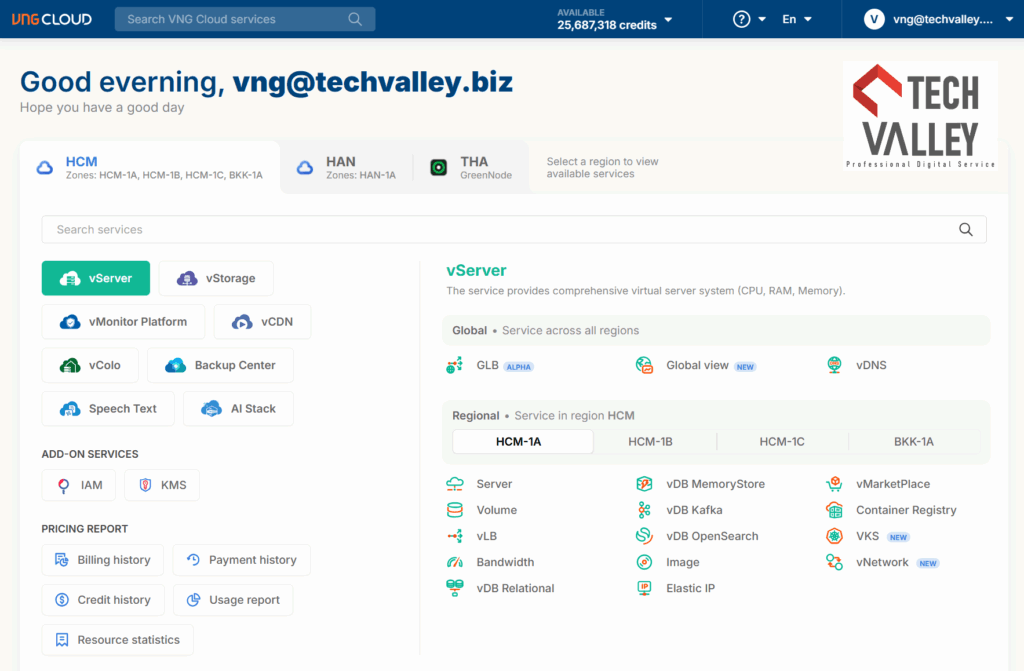Click the vDB MemoryStore icon
The width and height of the screenshot is (1024, 671).
tap(644, 484)
